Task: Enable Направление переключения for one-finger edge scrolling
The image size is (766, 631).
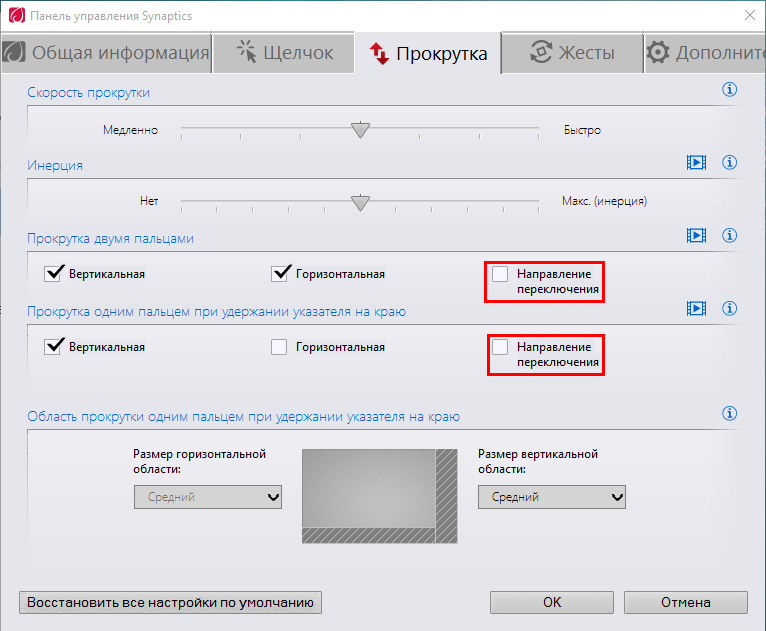Action: [x=500, y=347]
